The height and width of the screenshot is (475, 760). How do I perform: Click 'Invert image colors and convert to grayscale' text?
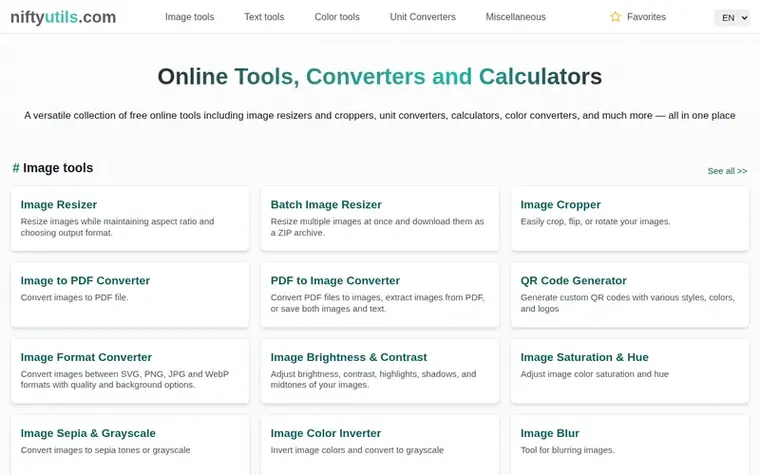[x=357, y=450]
